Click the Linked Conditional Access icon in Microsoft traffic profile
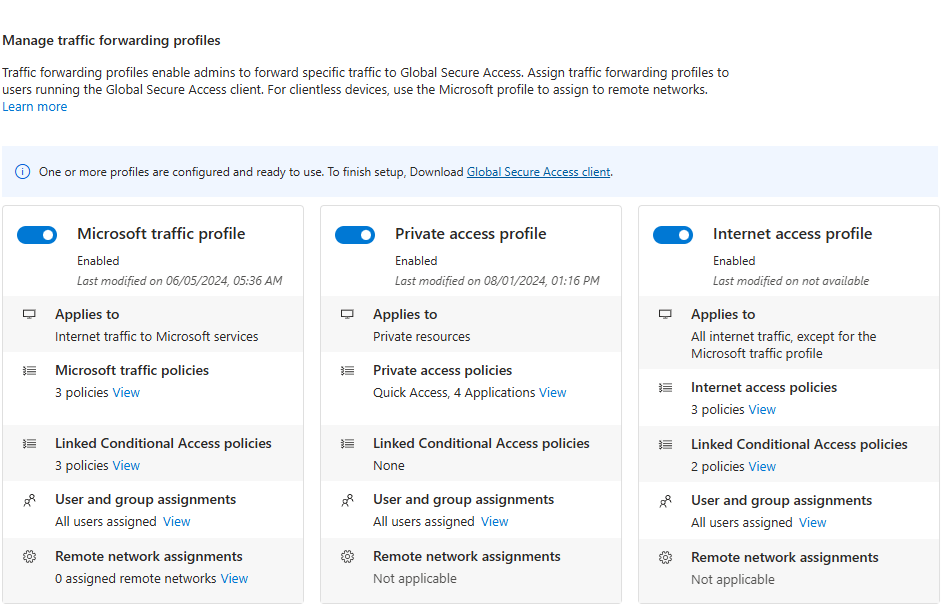Screen dimensions: 941x605 pos(29,444)
